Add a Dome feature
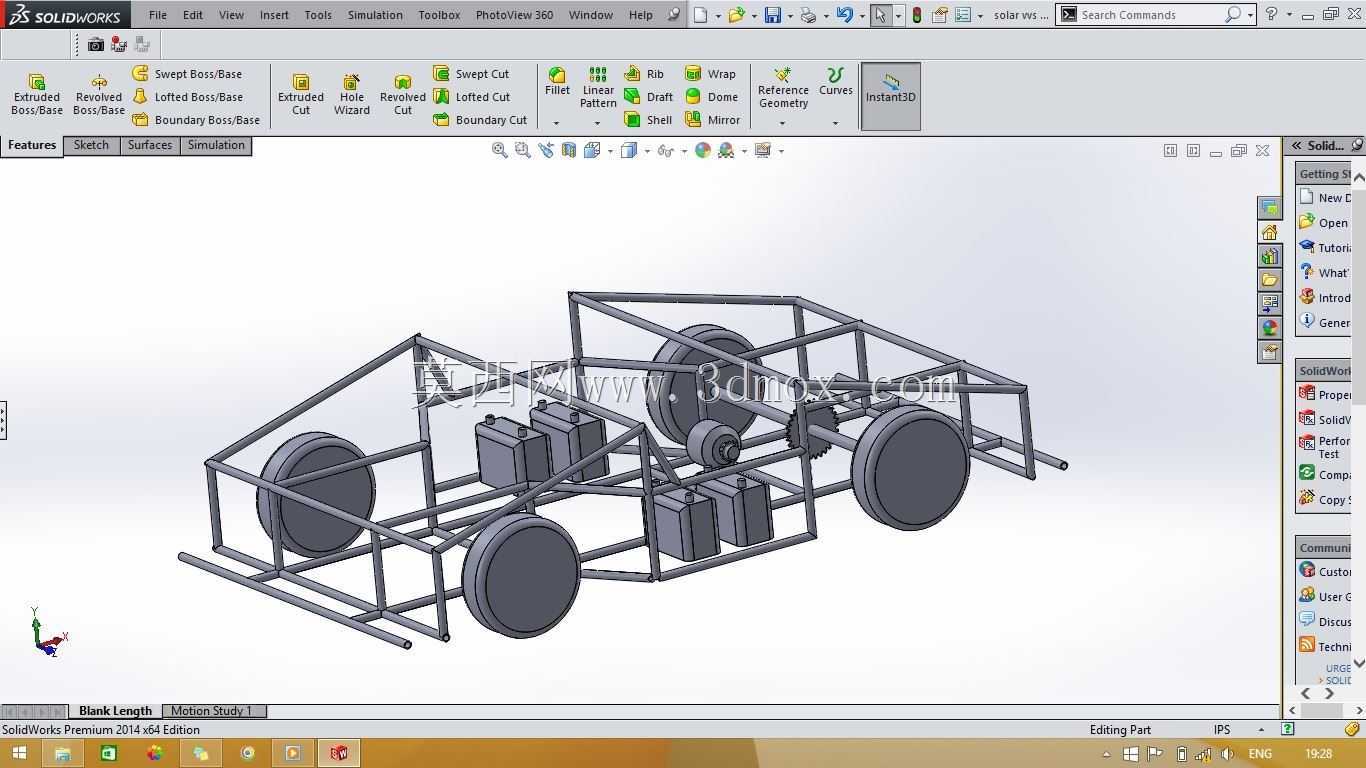 pos(711,97)
